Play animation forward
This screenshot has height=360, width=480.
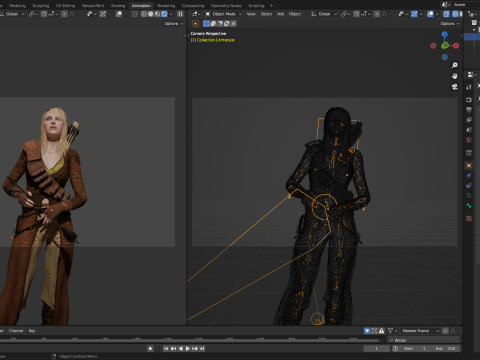tap(188, 349)
